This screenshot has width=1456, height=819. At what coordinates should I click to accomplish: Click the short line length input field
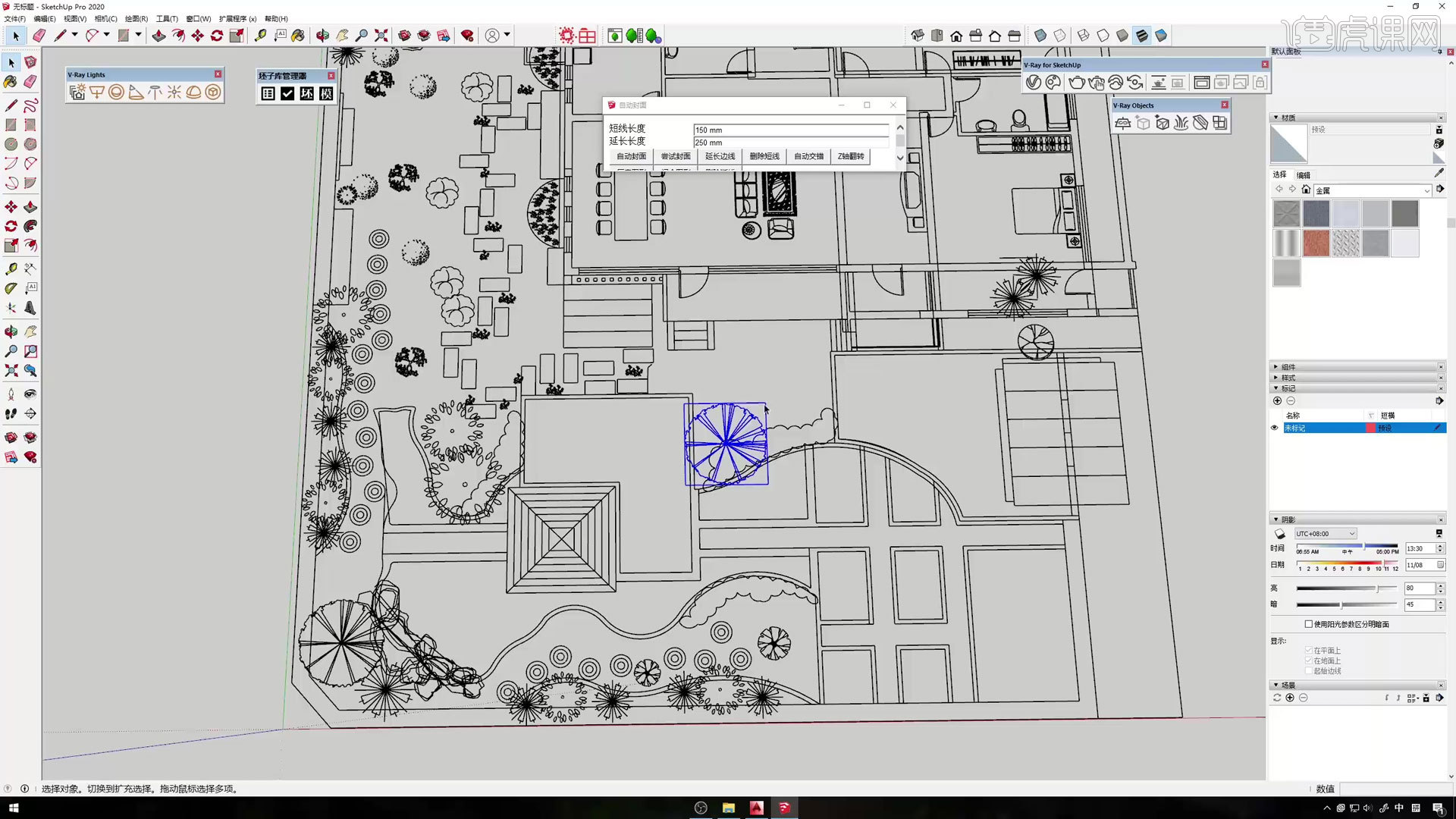pyautogui.click(x=791, y=130)
